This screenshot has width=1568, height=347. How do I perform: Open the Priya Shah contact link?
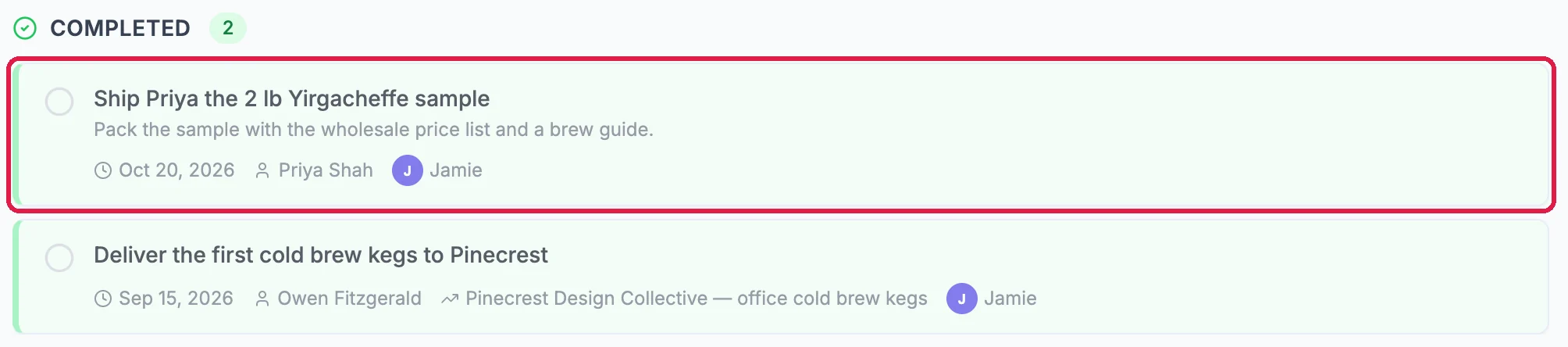click(326, 170)
